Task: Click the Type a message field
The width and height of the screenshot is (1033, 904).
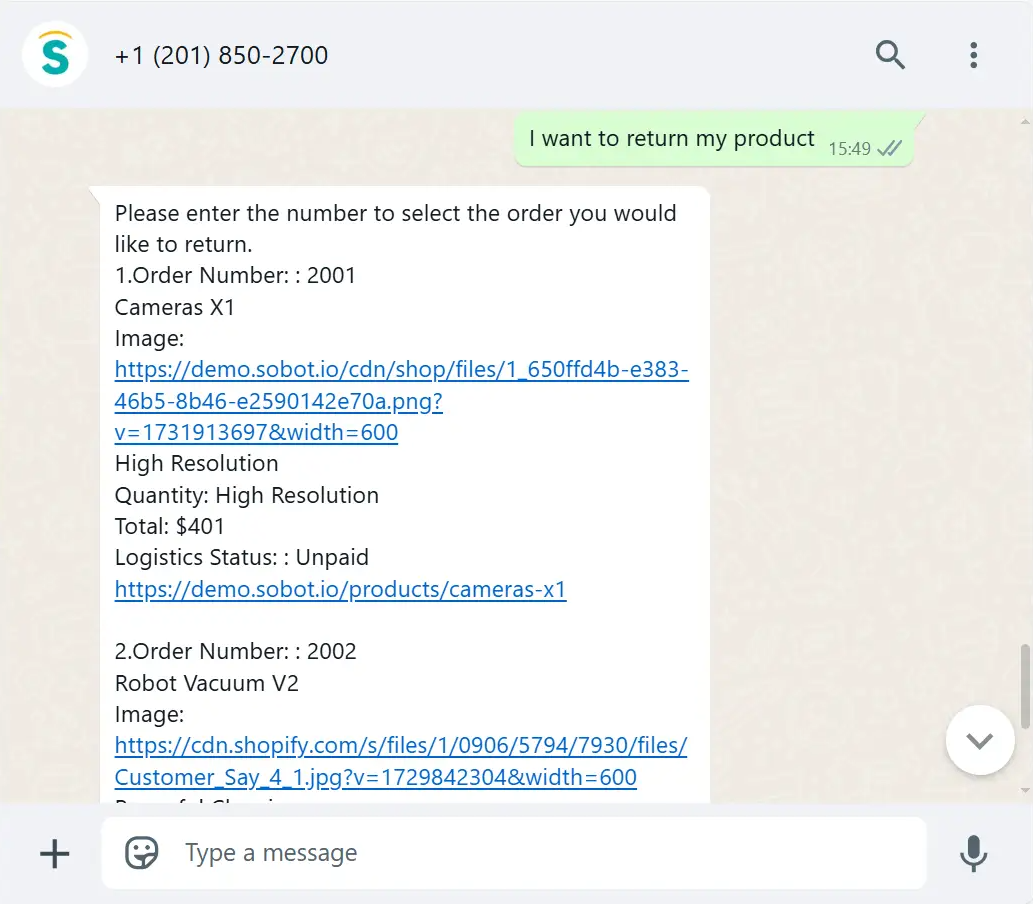Action: point(514,853)
